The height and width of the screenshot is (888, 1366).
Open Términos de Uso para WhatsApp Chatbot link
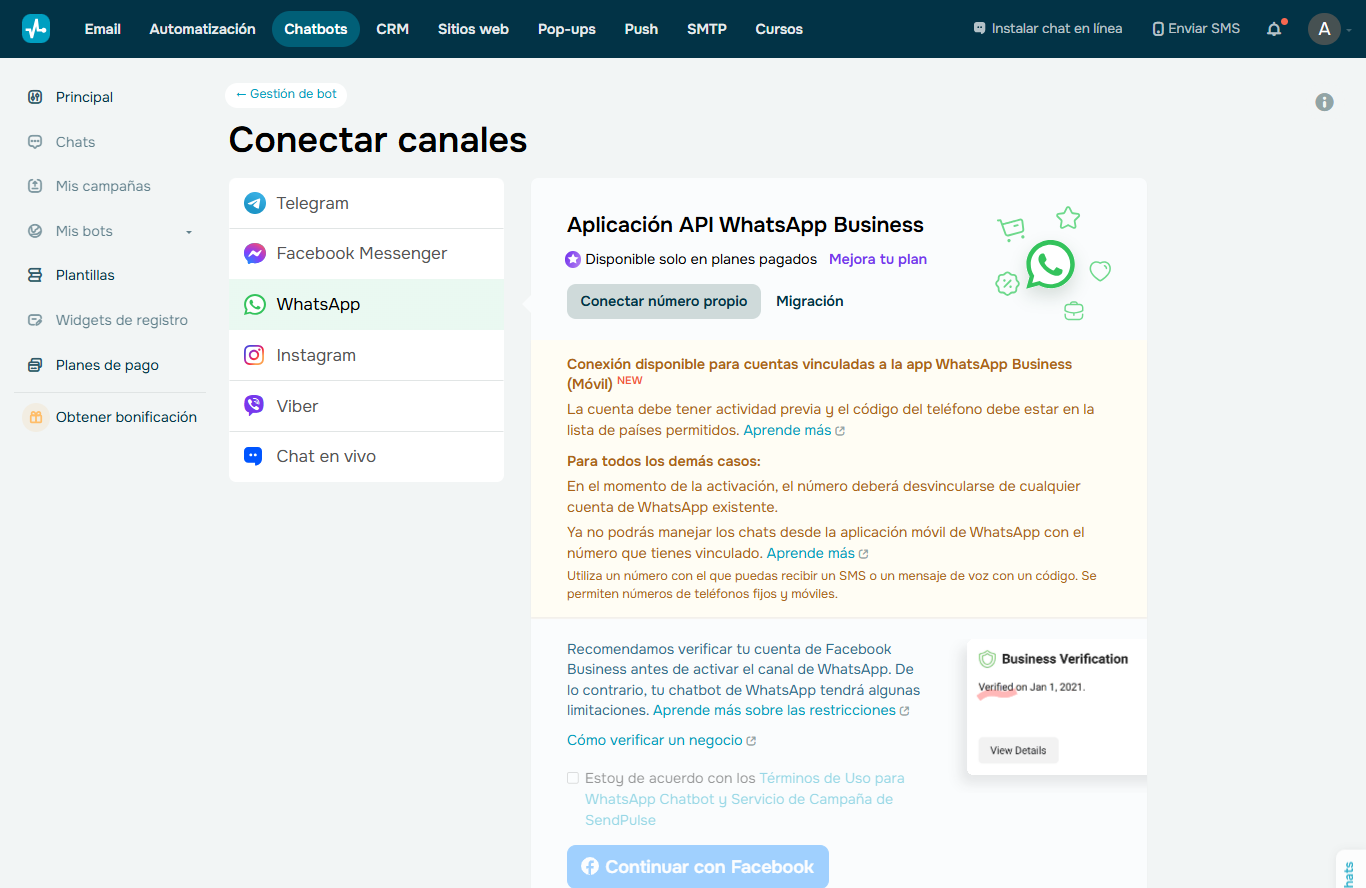pos(745,799)
